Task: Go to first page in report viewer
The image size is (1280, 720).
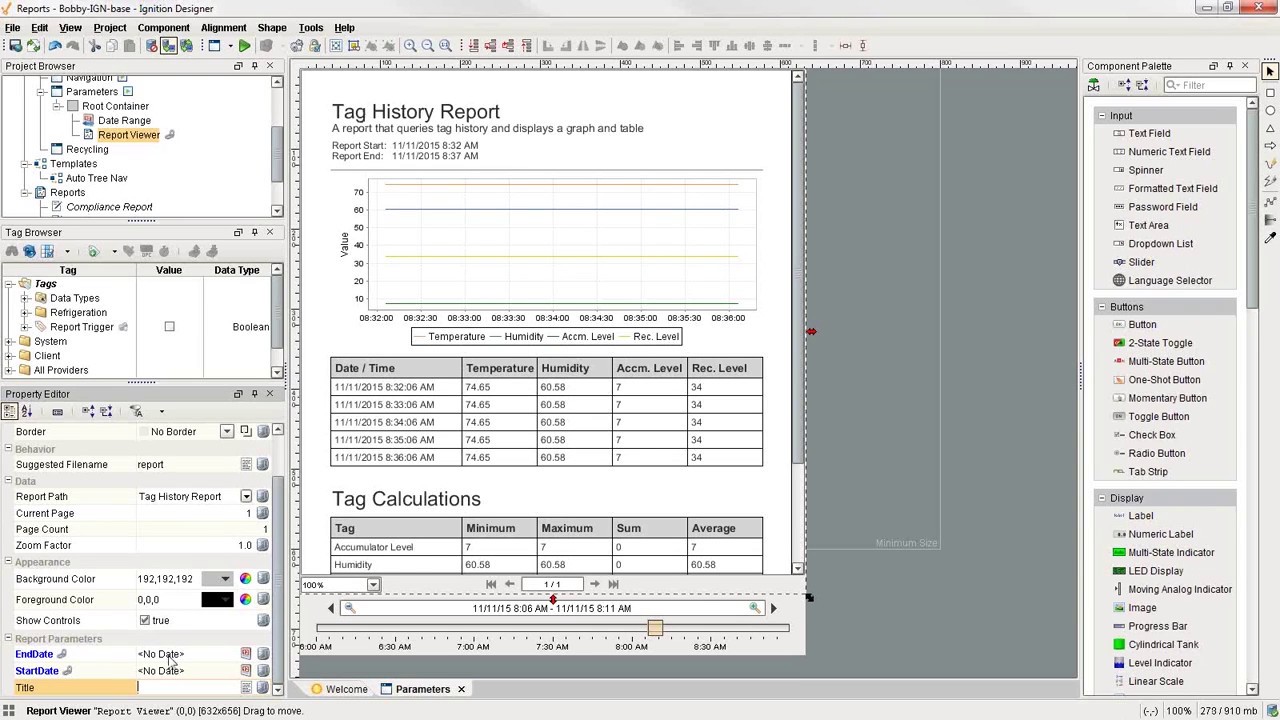Action: point(491,584)
